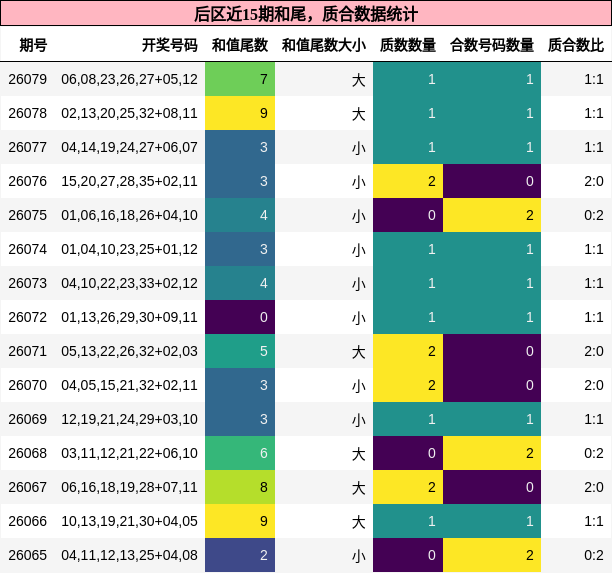Click dark purple tail-sum cell 0 in row 26072
This screenshot has height=573, width=612.
(x=240, y=317)
